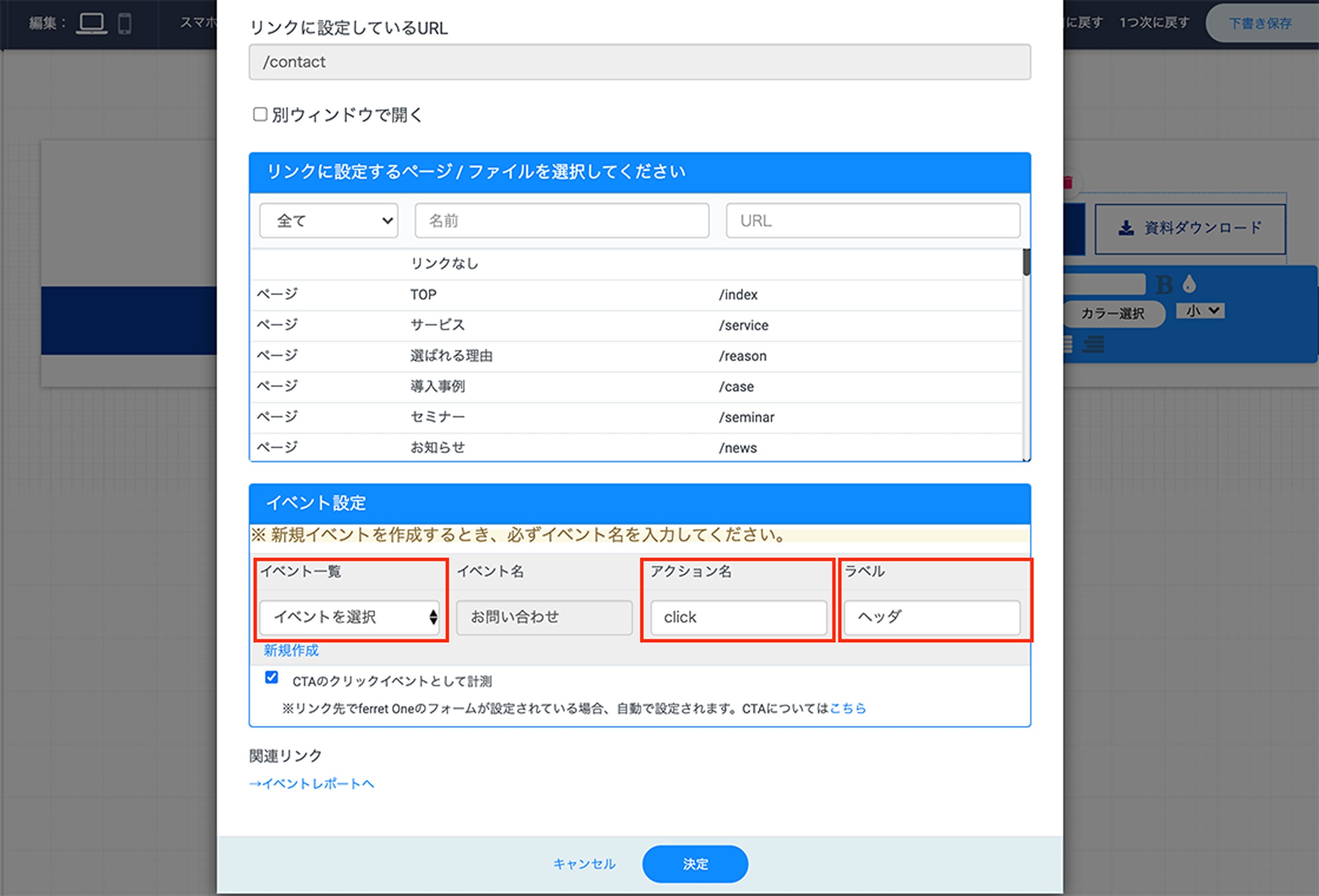Click the /news URL cell
The width and height of the screenshot is (1319, 896).
click(738, 448)
